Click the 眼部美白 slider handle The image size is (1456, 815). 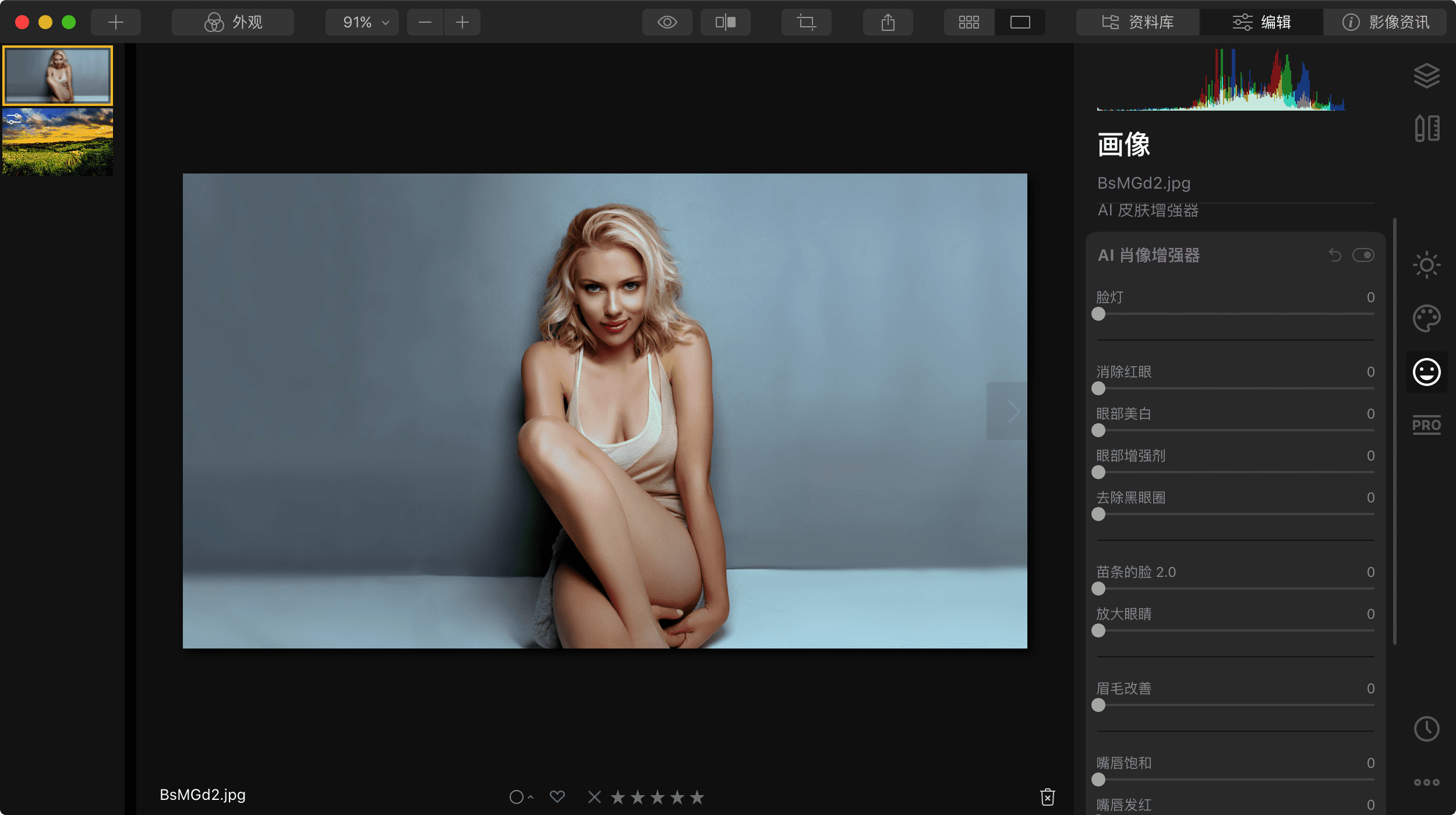pos(1098,430)
